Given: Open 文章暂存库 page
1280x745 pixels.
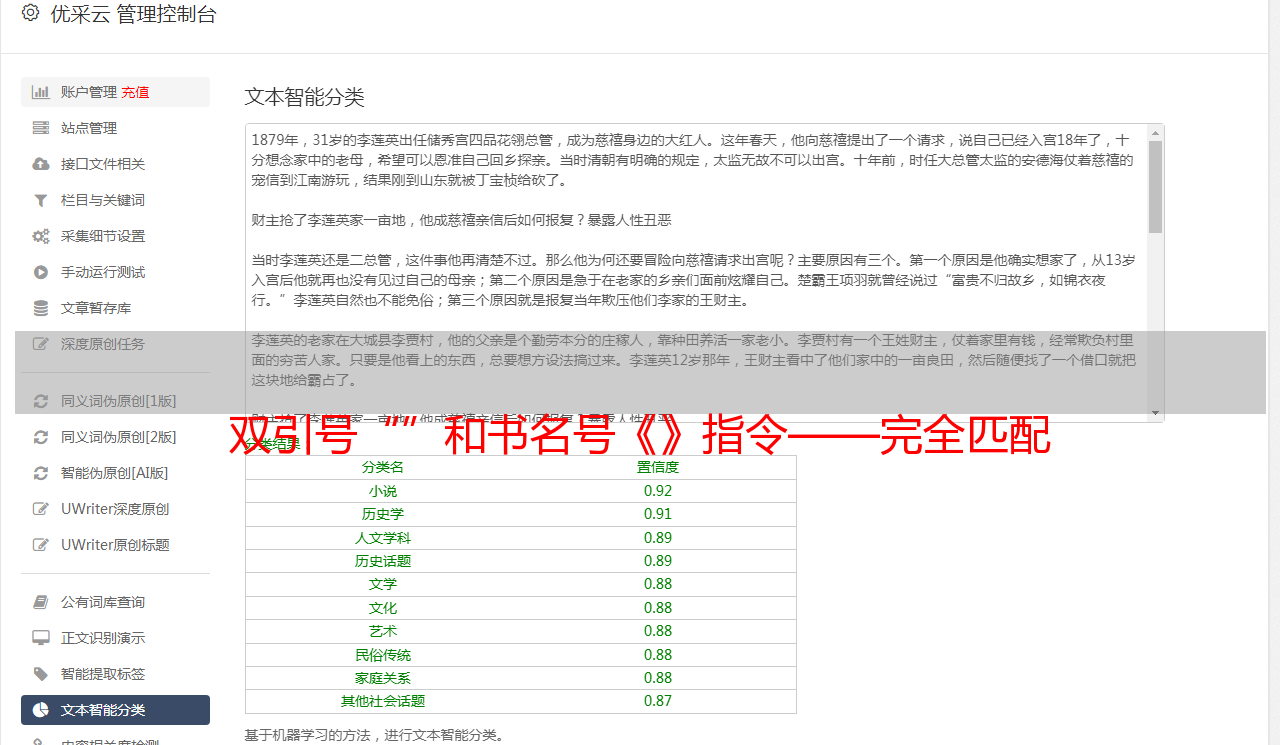Looking at the screenshot, I should [x=115, y=308].
